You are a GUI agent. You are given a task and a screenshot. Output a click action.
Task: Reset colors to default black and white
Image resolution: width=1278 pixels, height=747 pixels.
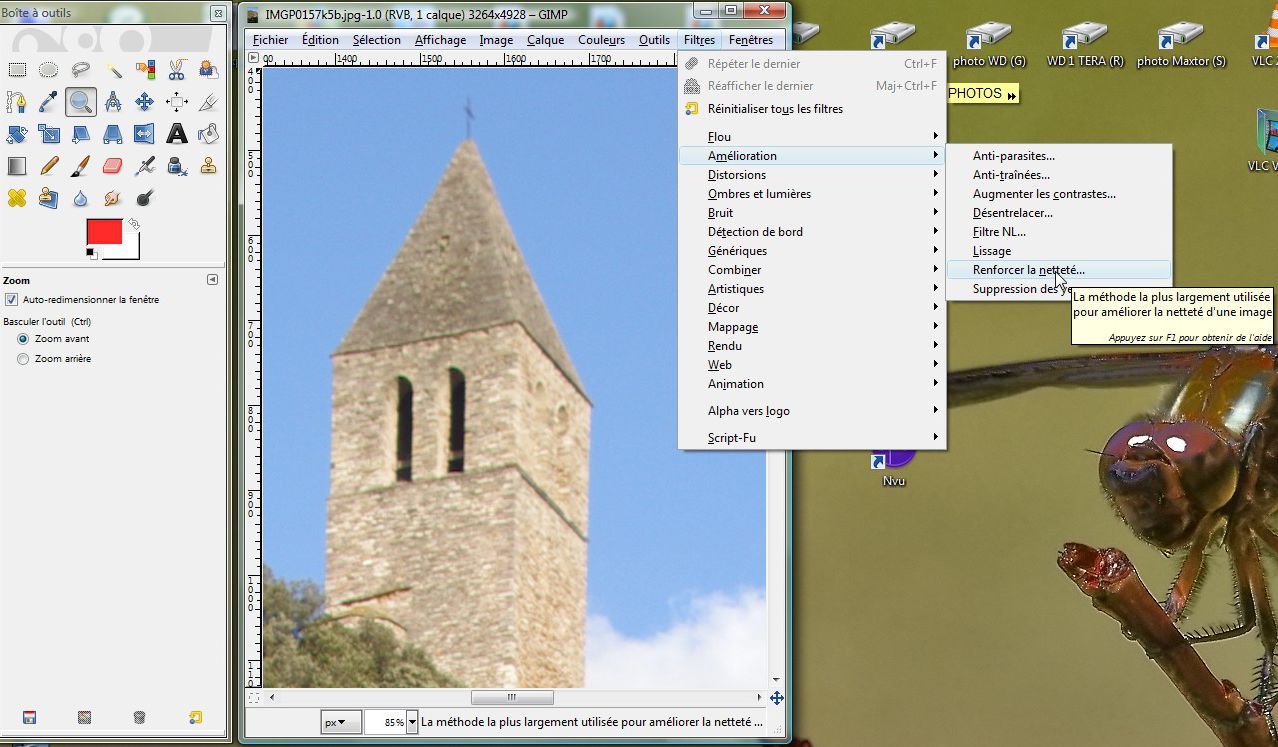pos(92,253)
